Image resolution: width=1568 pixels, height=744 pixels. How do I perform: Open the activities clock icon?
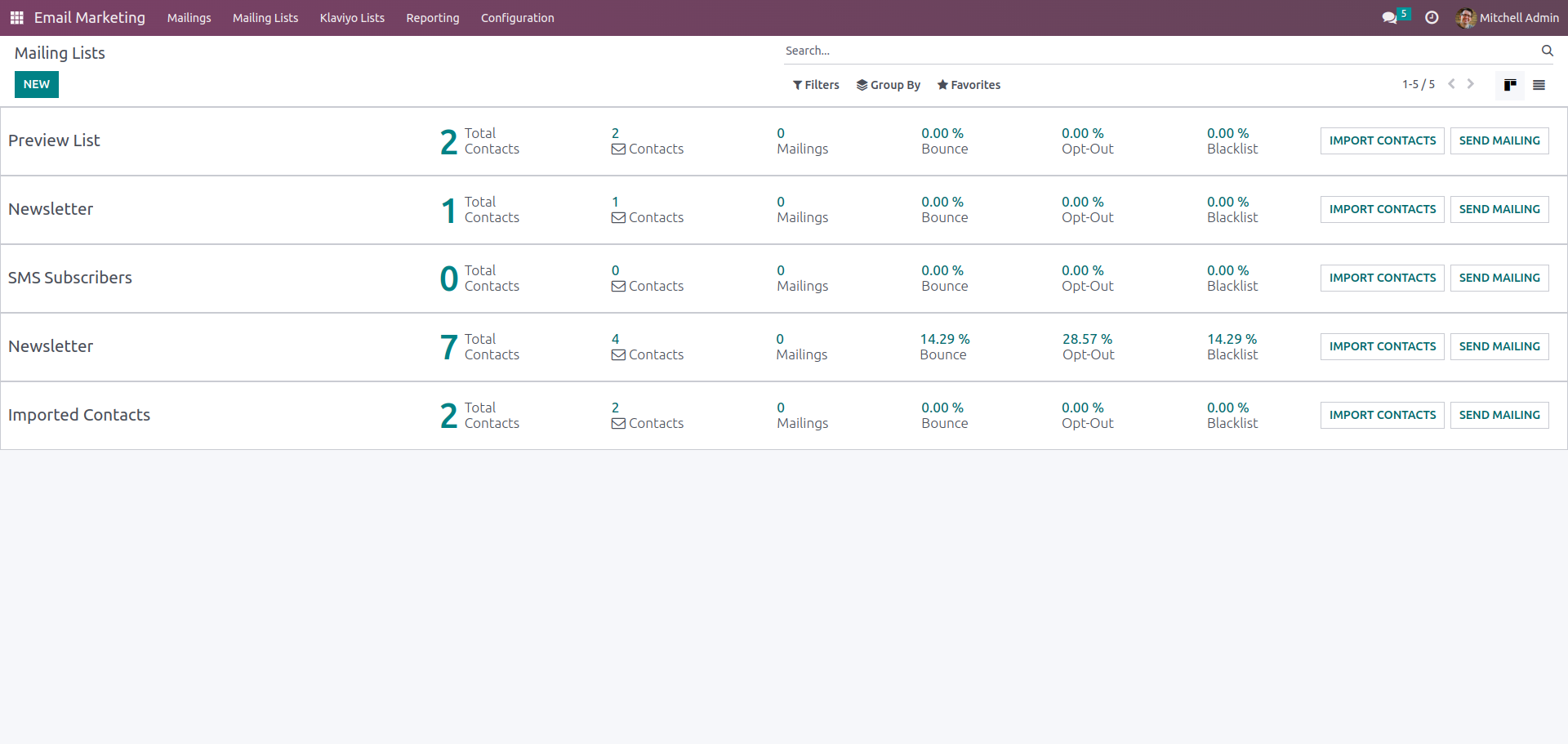[1432, 18]
